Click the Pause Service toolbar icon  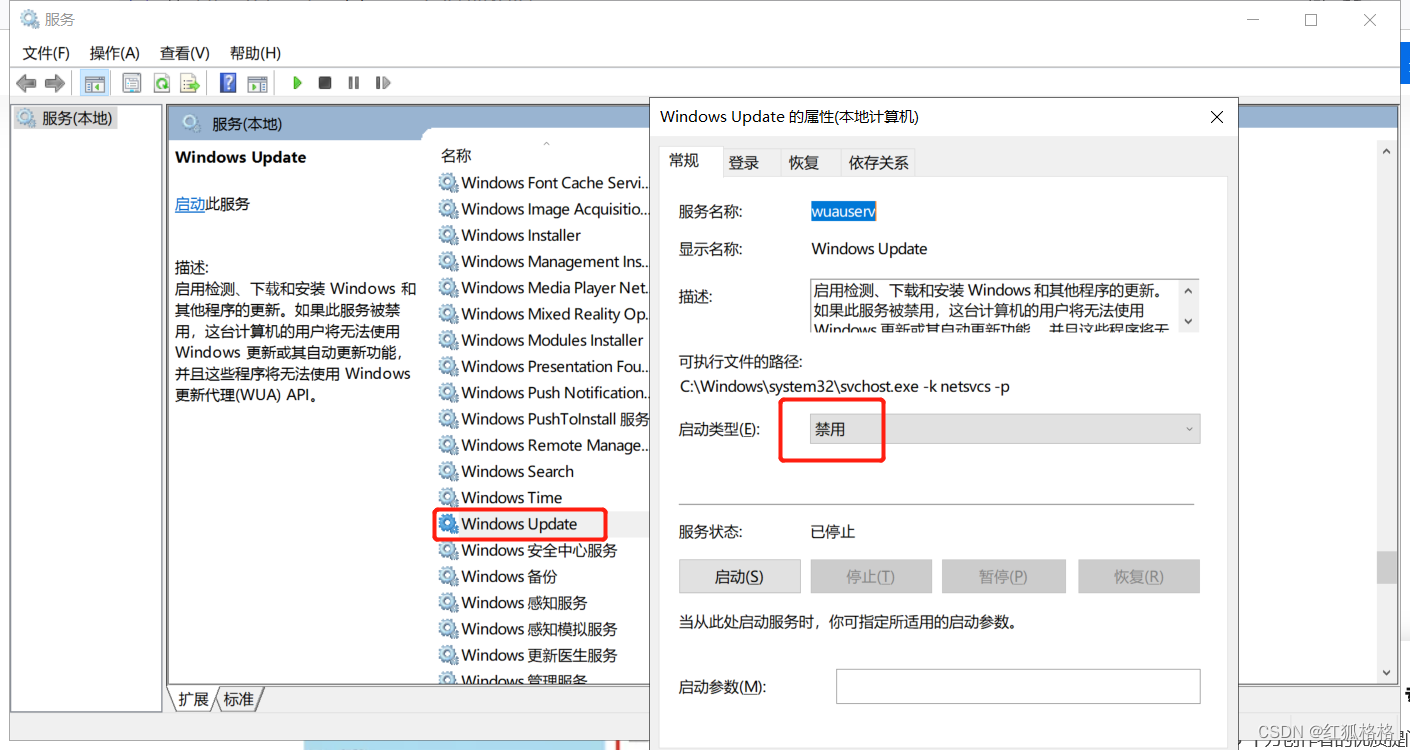(x=353, y=83)
